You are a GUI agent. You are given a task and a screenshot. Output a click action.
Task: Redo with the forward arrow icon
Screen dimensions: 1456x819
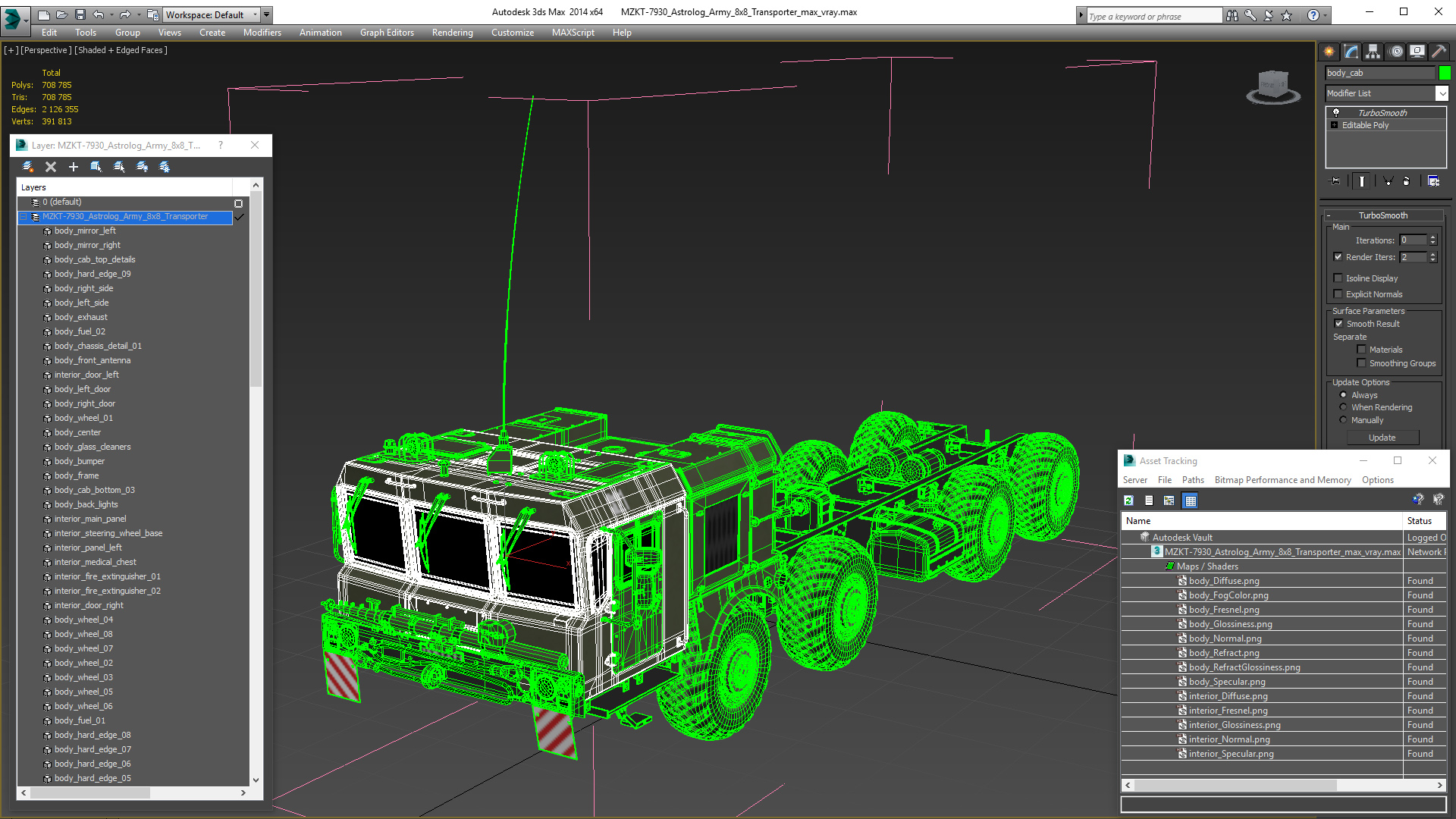point(125,14)
